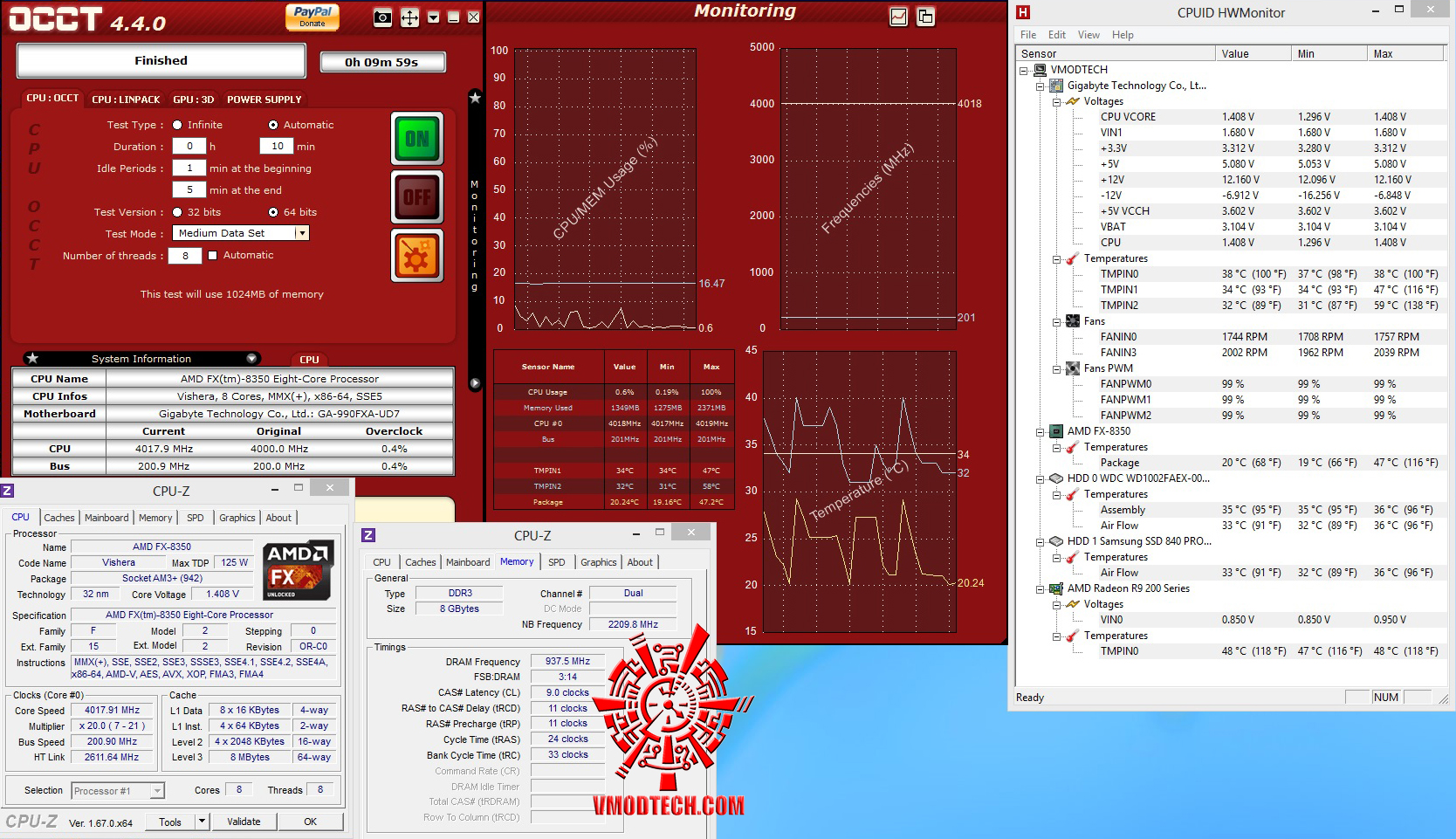
Task: Click the HDD 1 Samsung SSD drive icon
Action: point(1056,541)
